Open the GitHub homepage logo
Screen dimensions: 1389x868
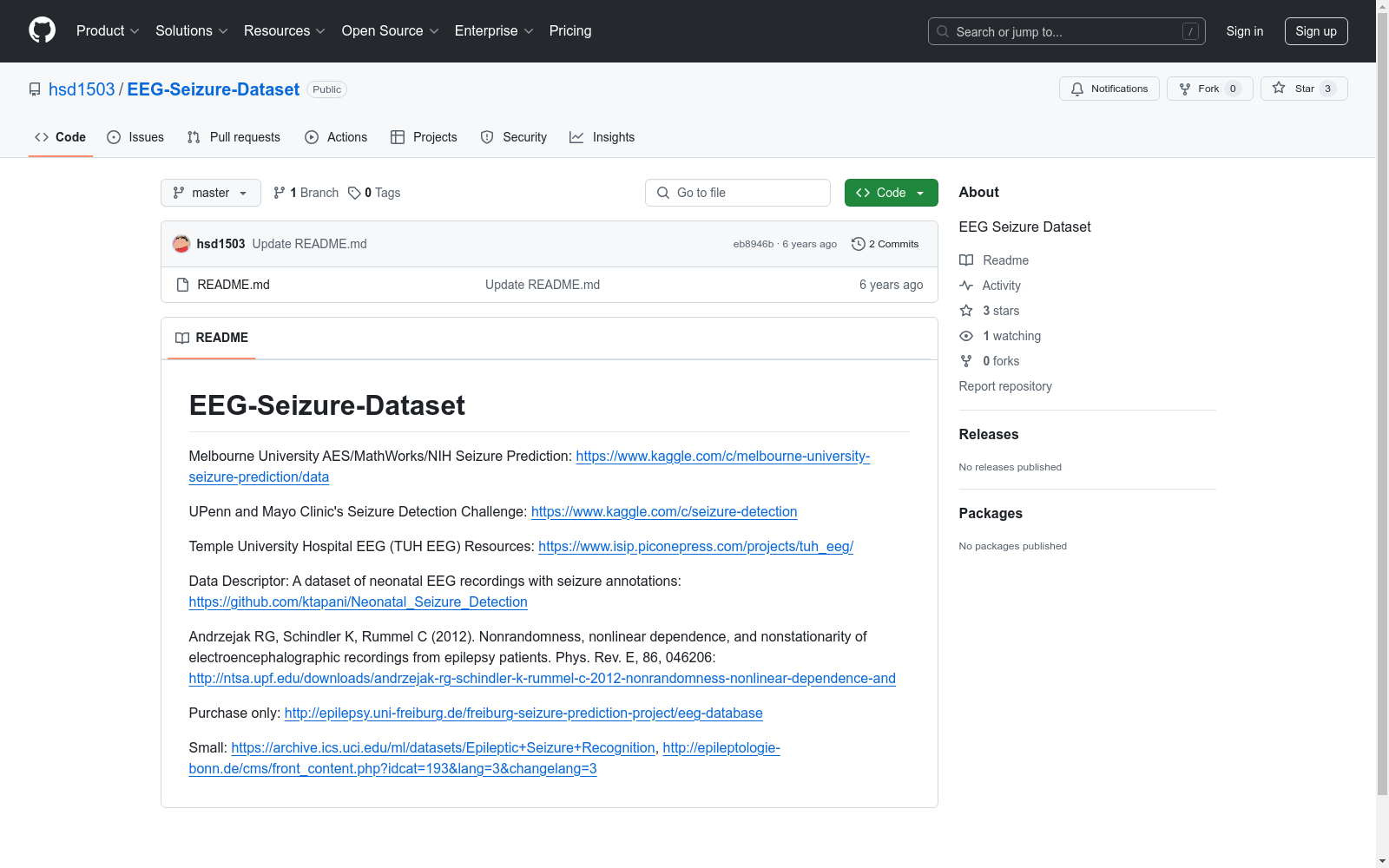pyautogui.click(x=42, y=30)
